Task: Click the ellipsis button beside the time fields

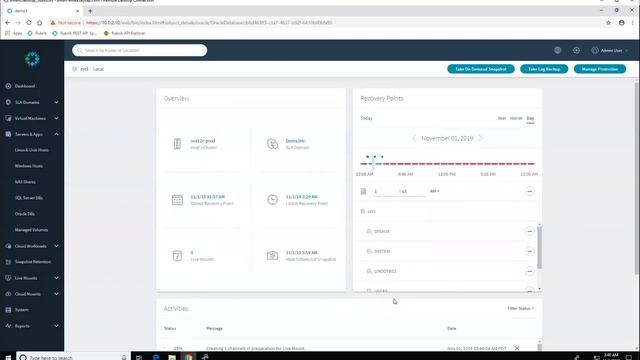Action: (529, 191)
